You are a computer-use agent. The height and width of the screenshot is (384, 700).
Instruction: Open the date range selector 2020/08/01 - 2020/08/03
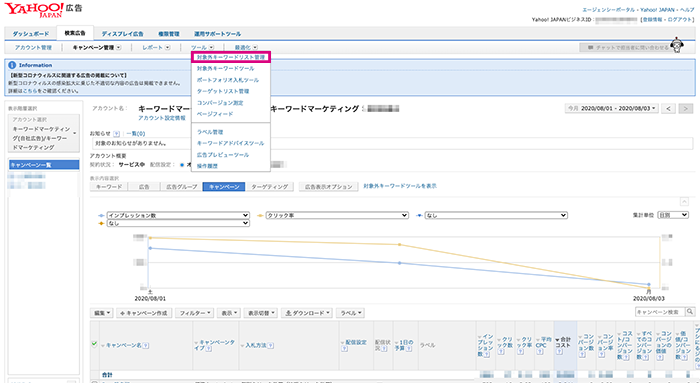coord(612,109)
